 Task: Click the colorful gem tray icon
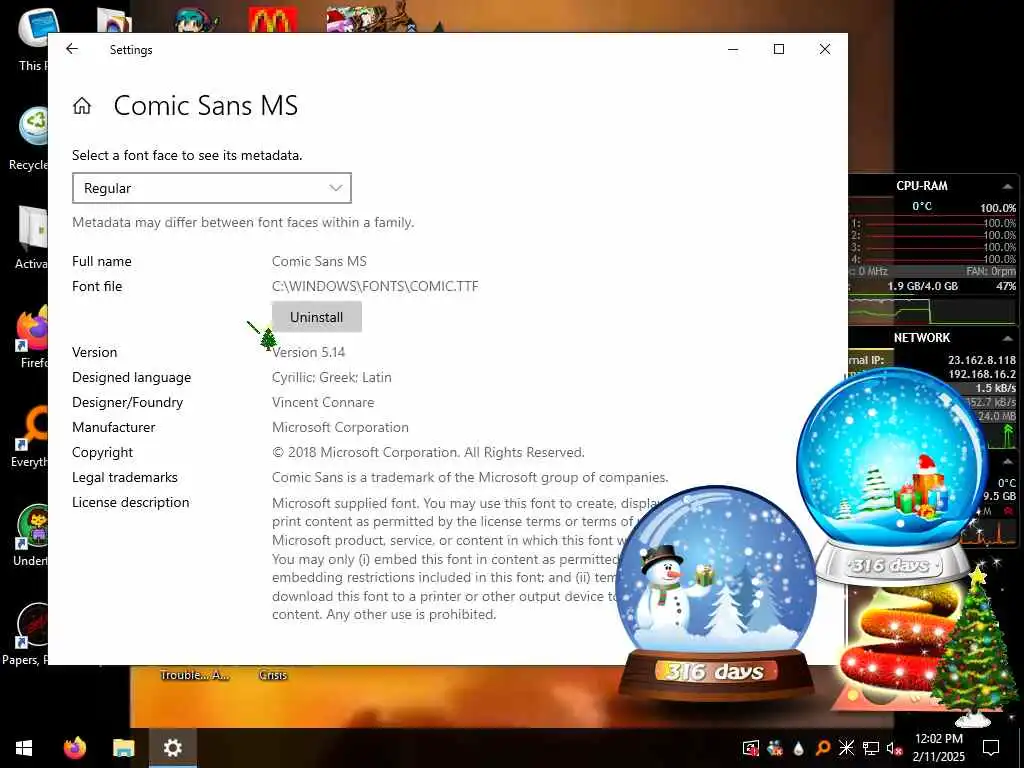pyautogui.click(x=775, y=748)
